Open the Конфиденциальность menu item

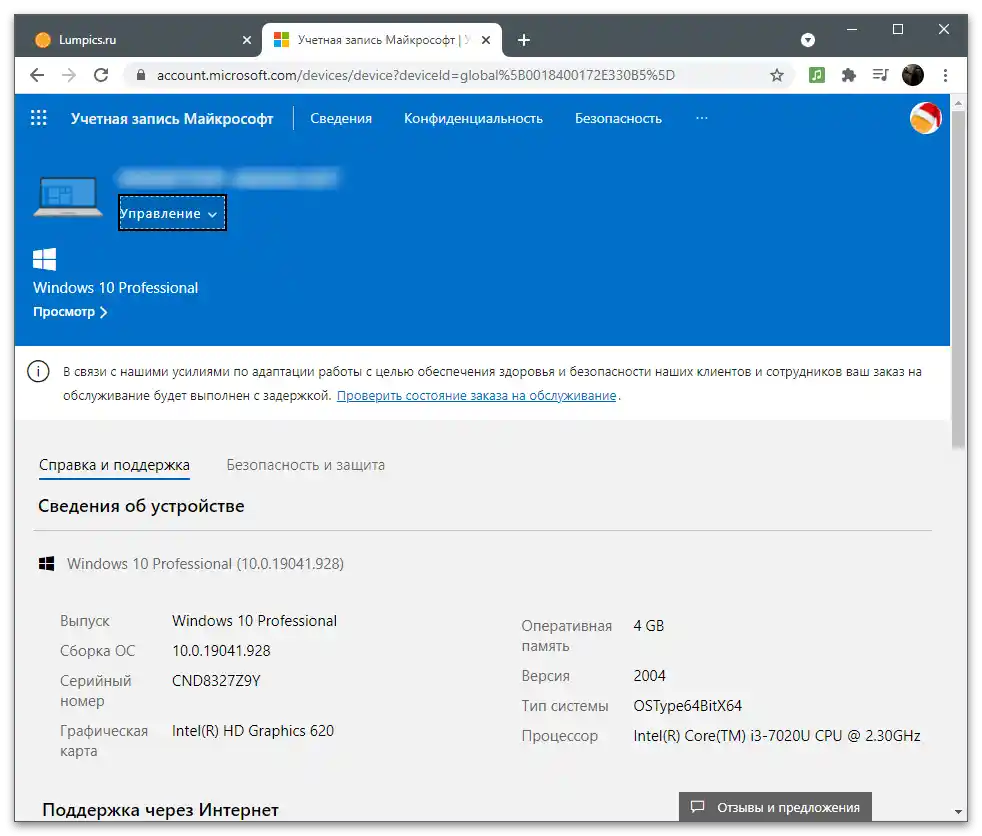pos(473,118)
